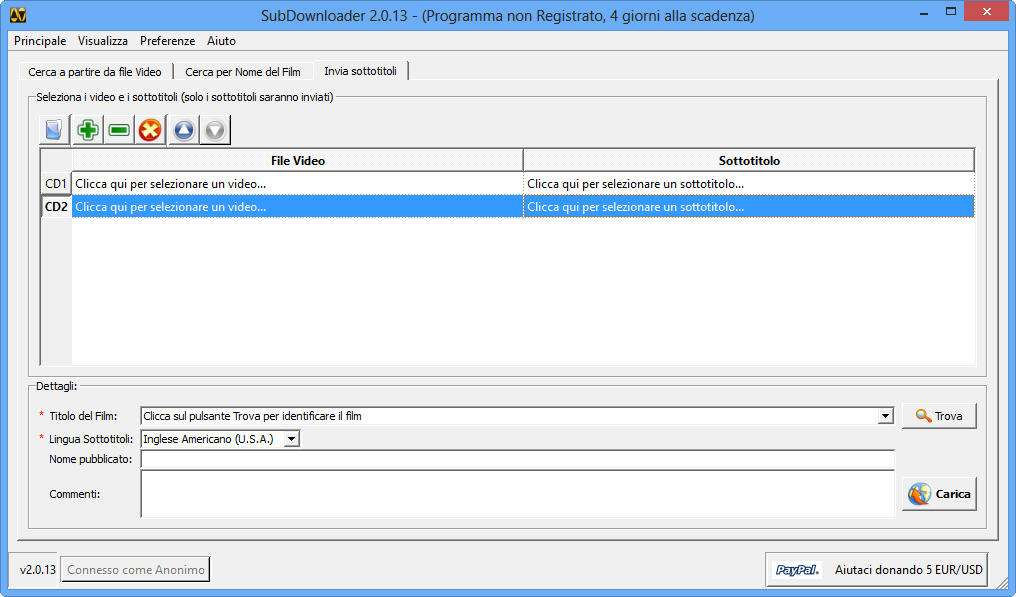
Task: Select the Invia sottotitoli tab
Action: pyautogui.click(x=360, y=71)
